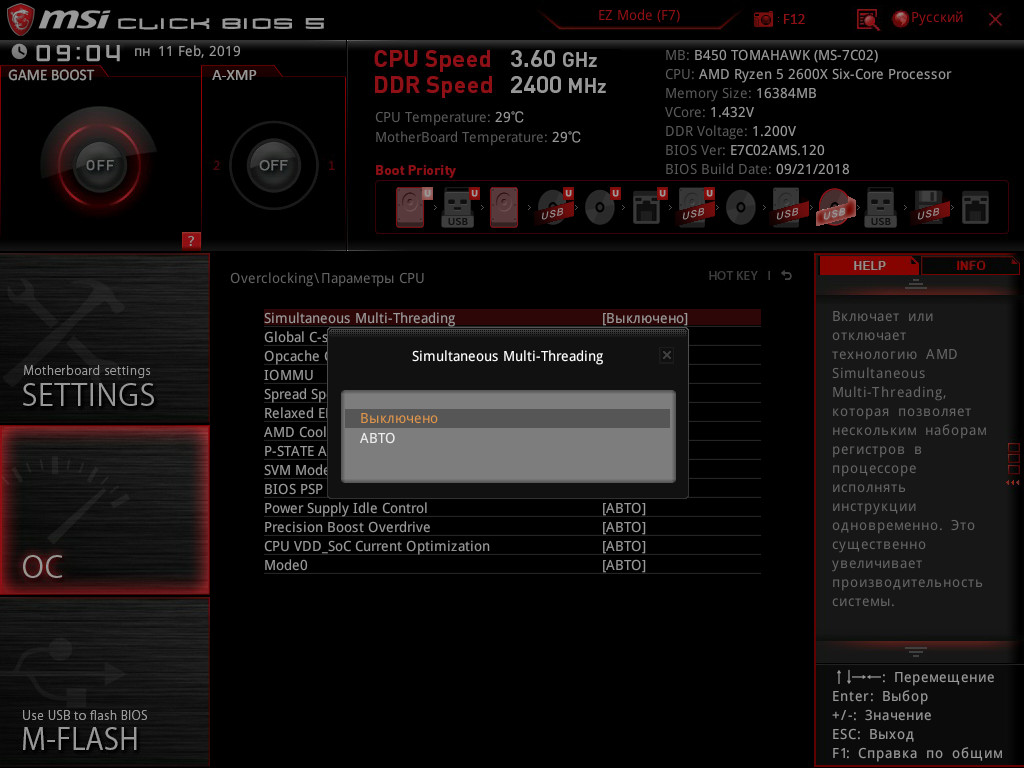Viewport: 1024px width, 768px height.
Task: Select the UEFI CD/DVD boot icon
Action: click(600, 208)
